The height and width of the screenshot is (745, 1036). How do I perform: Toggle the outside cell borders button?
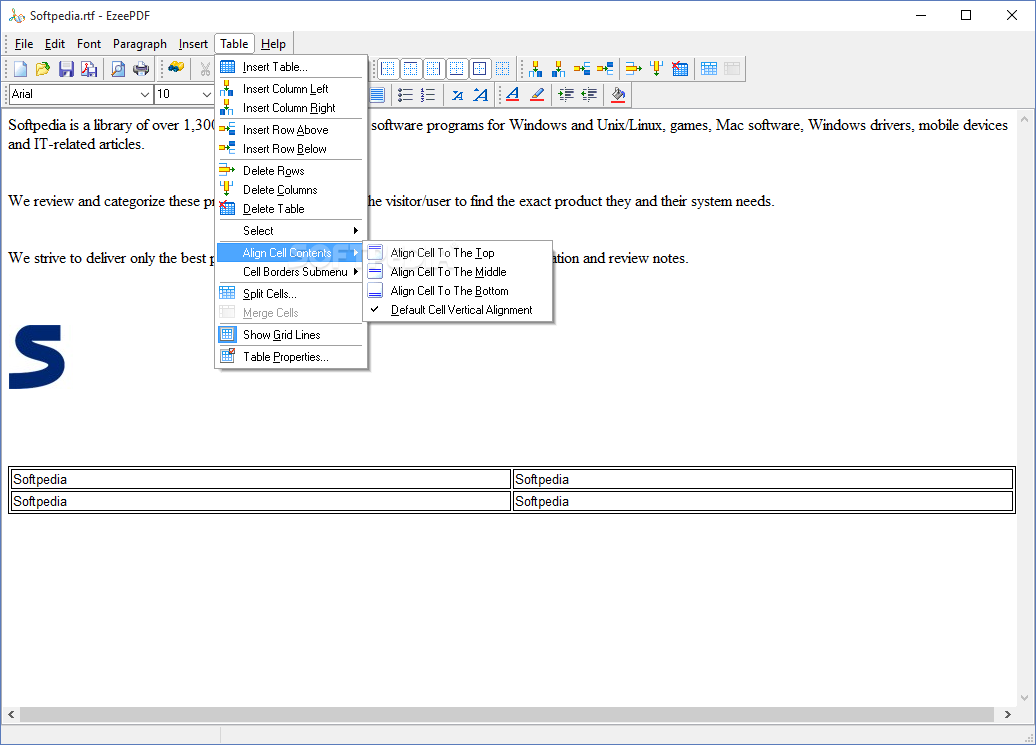pyautogui.click(x=480, y=68)
